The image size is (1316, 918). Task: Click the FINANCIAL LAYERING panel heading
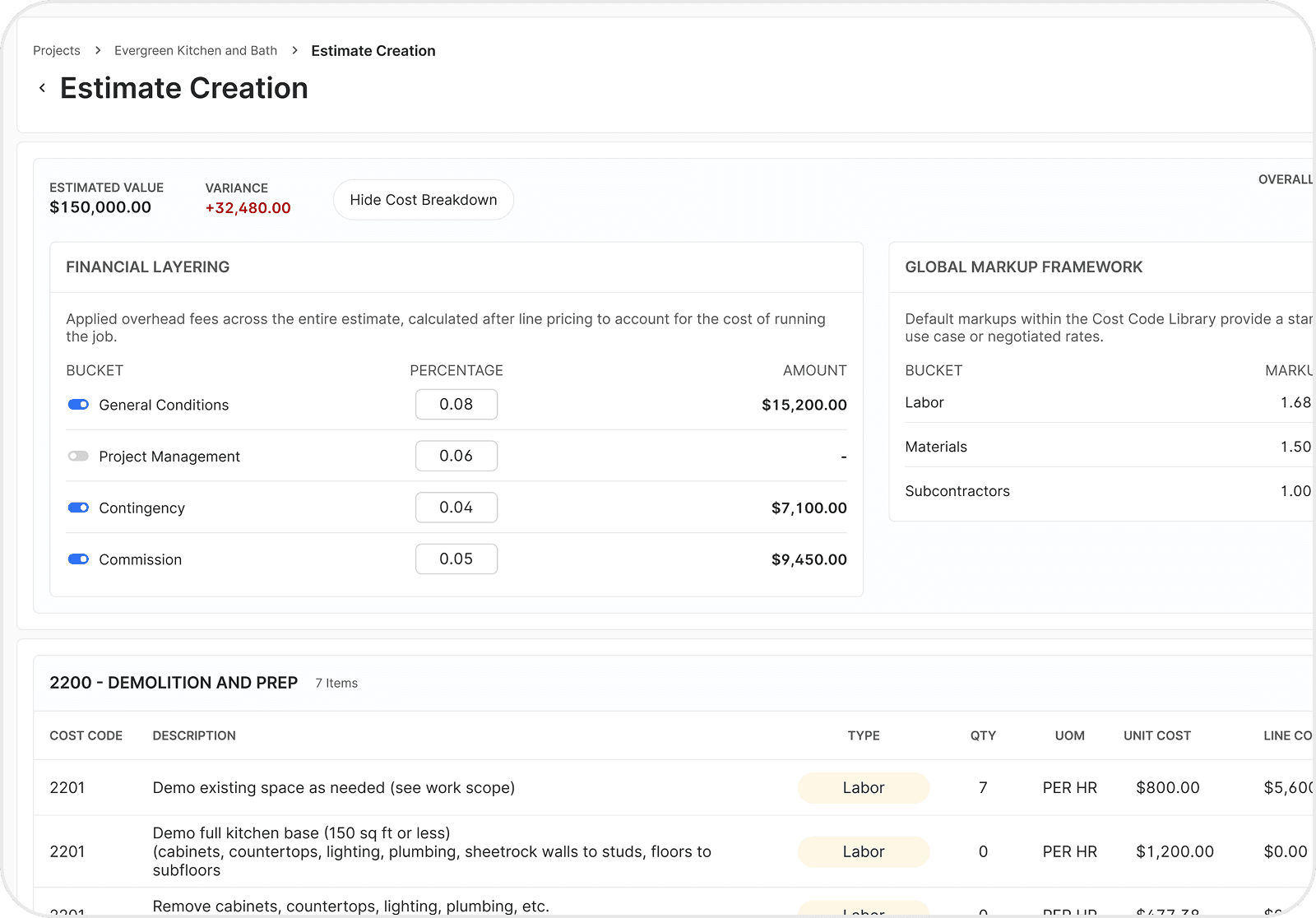click(x=148, y=267)
